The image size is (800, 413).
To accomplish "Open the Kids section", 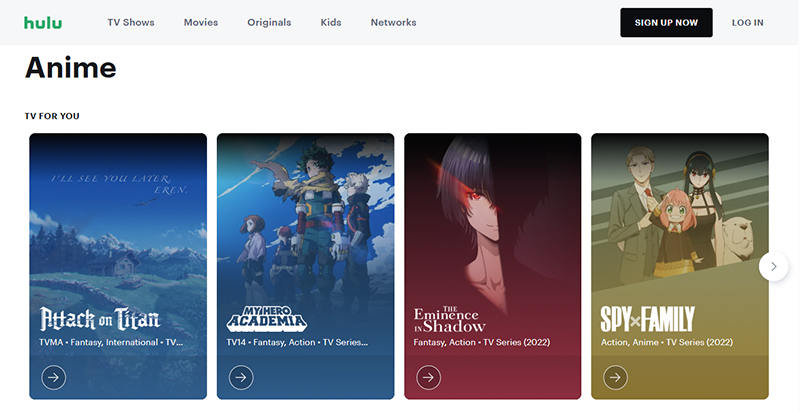I will [331, 22].
